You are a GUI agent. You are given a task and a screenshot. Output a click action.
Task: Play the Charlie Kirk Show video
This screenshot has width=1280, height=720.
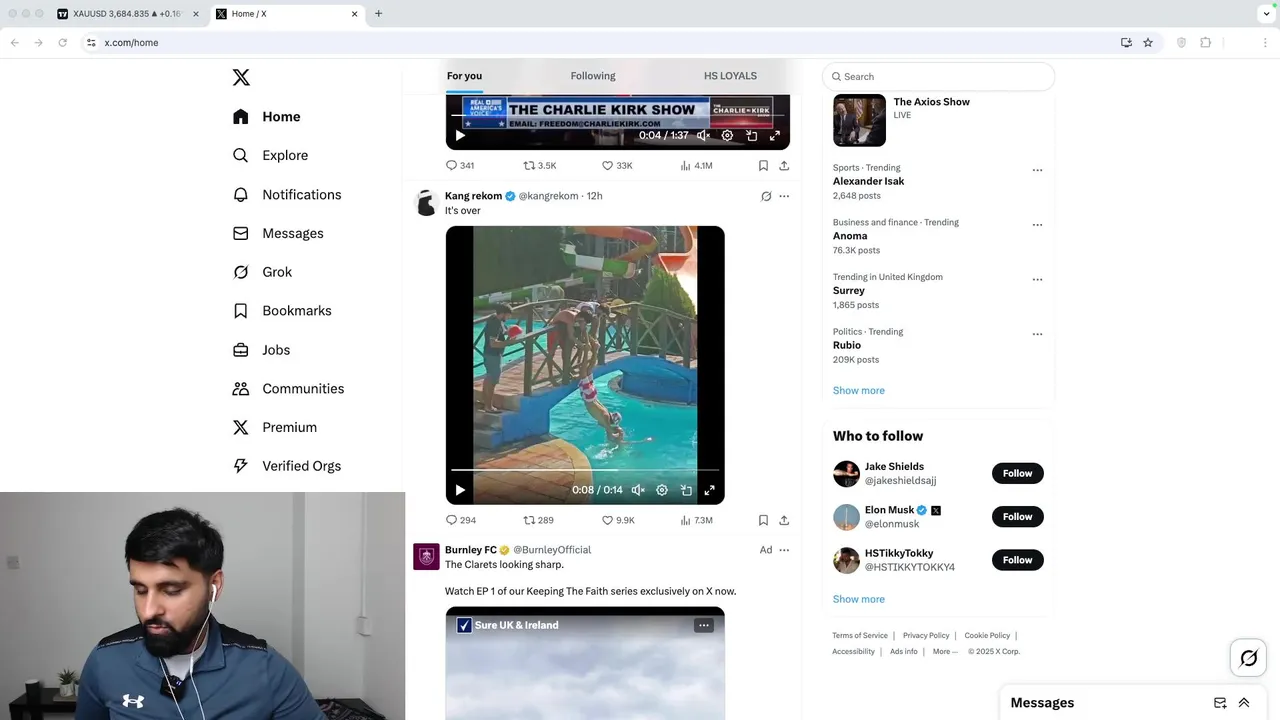460,135
